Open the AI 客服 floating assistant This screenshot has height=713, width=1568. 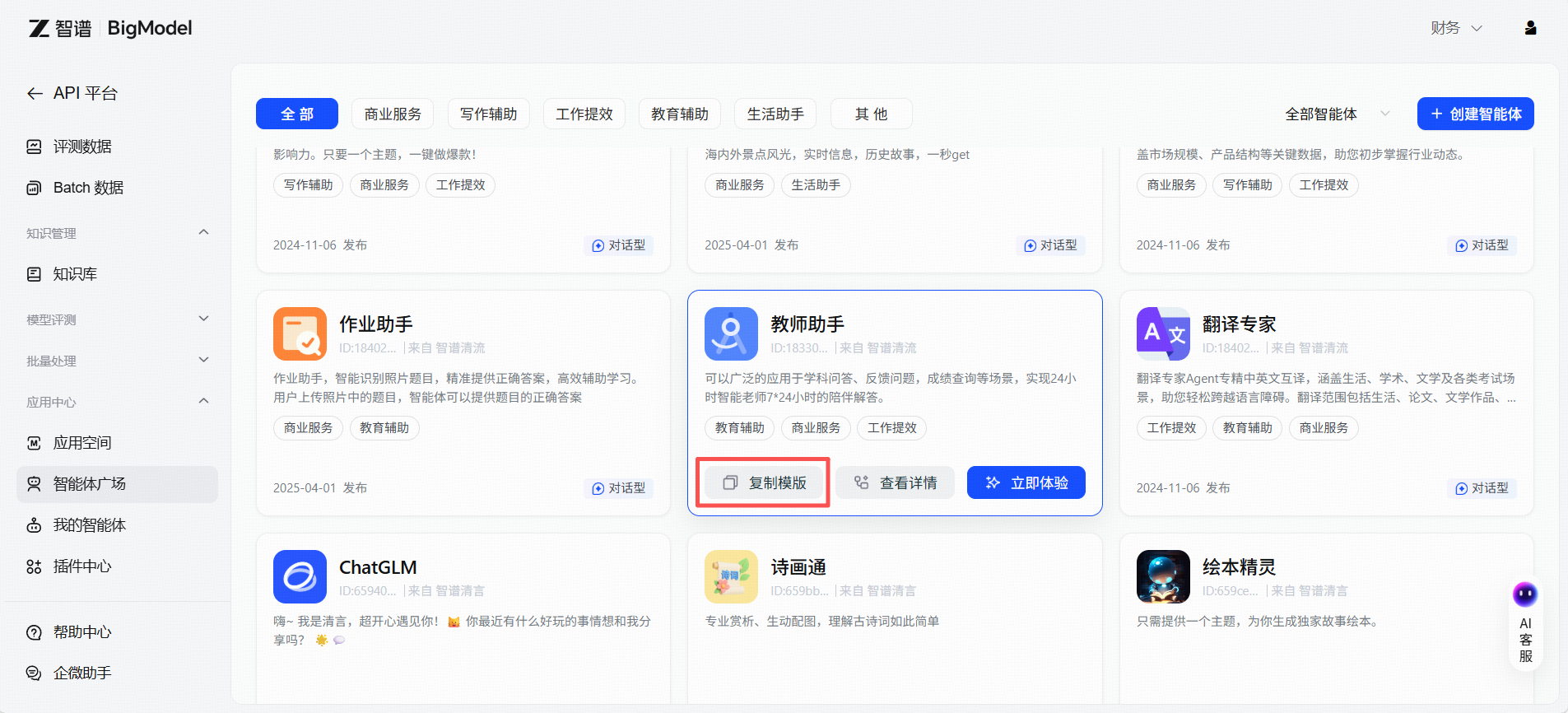click(1525, 626)
